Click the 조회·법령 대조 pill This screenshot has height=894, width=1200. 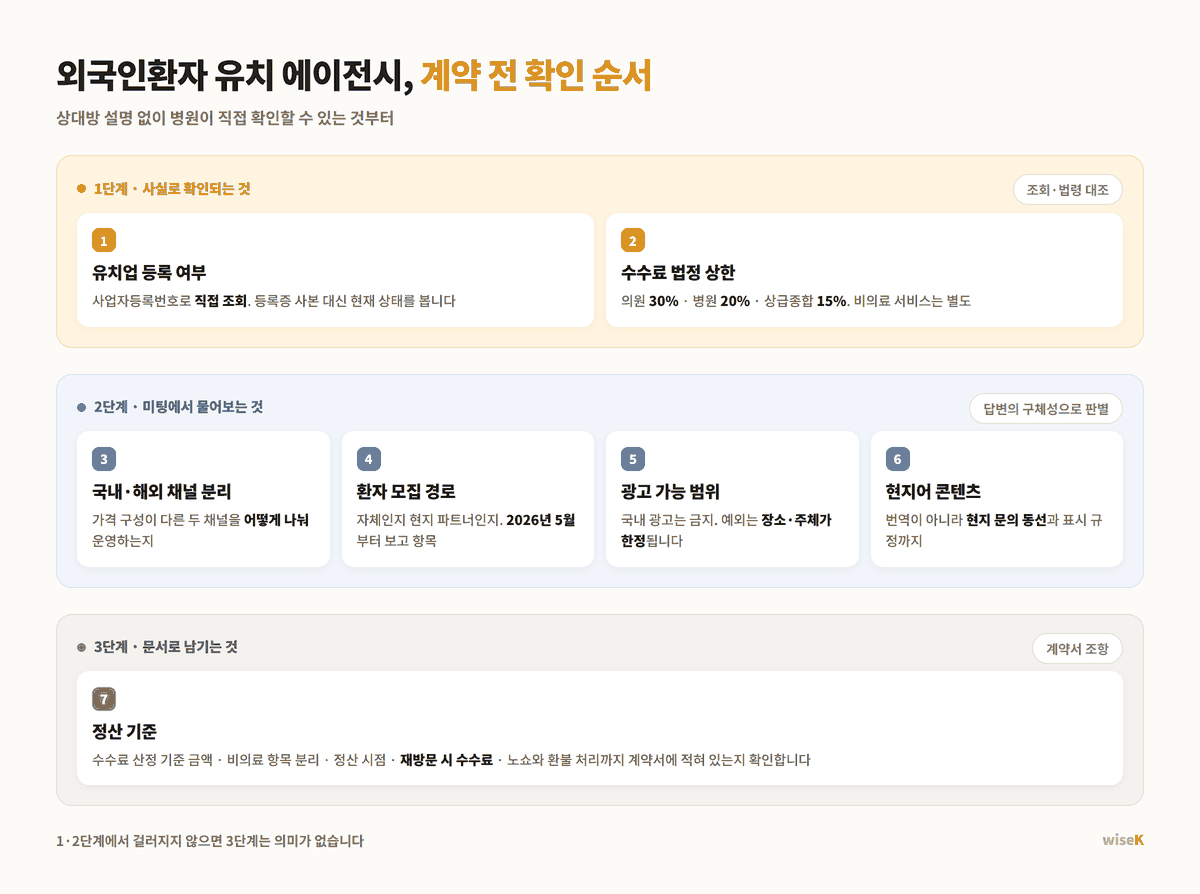1068,190
